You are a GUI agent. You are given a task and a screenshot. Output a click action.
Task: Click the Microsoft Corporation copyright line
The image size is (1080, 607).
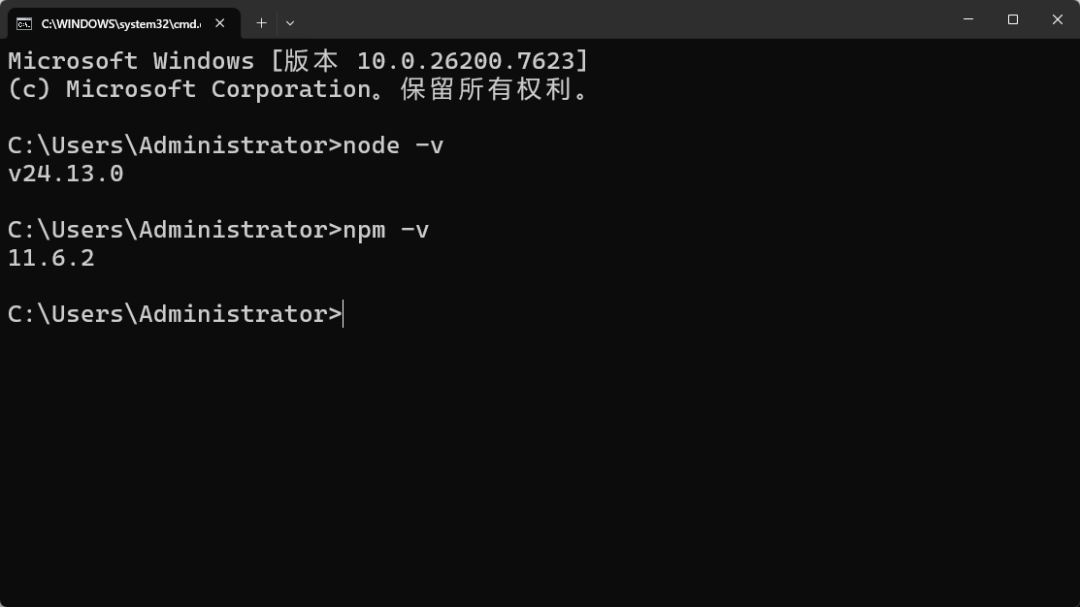(300, 89)
